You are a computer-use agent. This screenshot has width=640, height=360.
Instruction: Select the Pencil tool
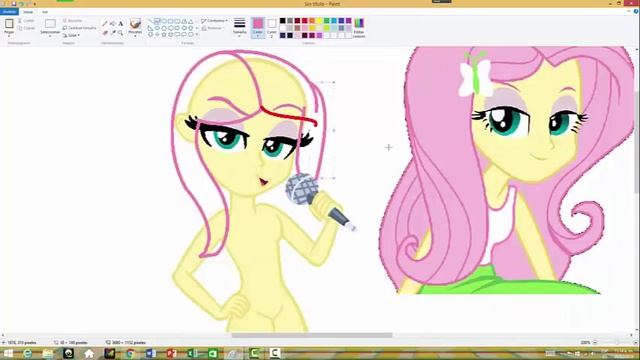pyautogui.click(x=105, y=24)
